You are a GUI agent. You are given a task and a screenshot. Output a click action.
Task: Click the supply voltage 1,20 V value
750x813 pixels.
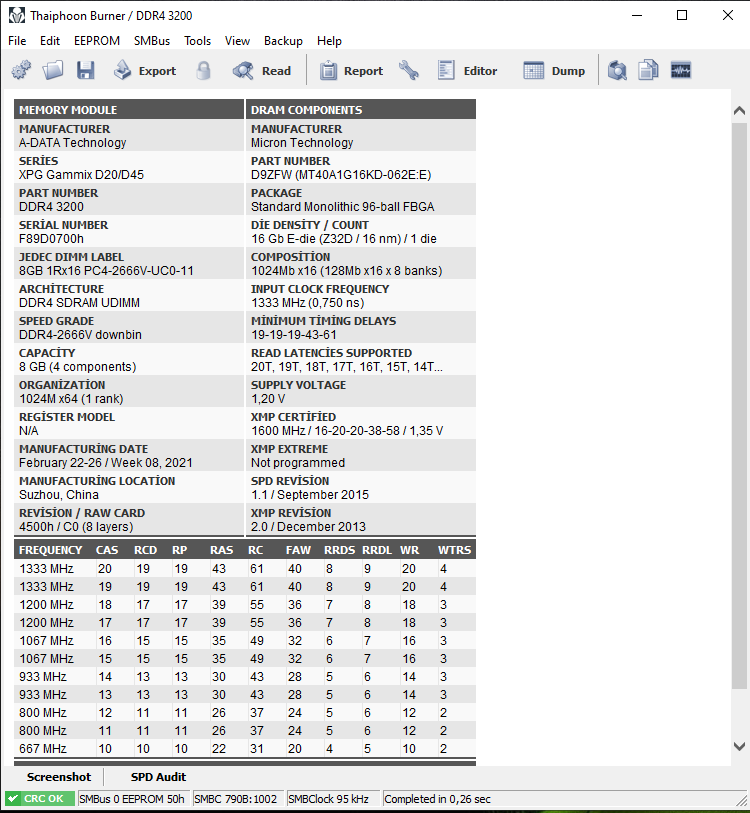pyautogui.click(x=268, y=399)
